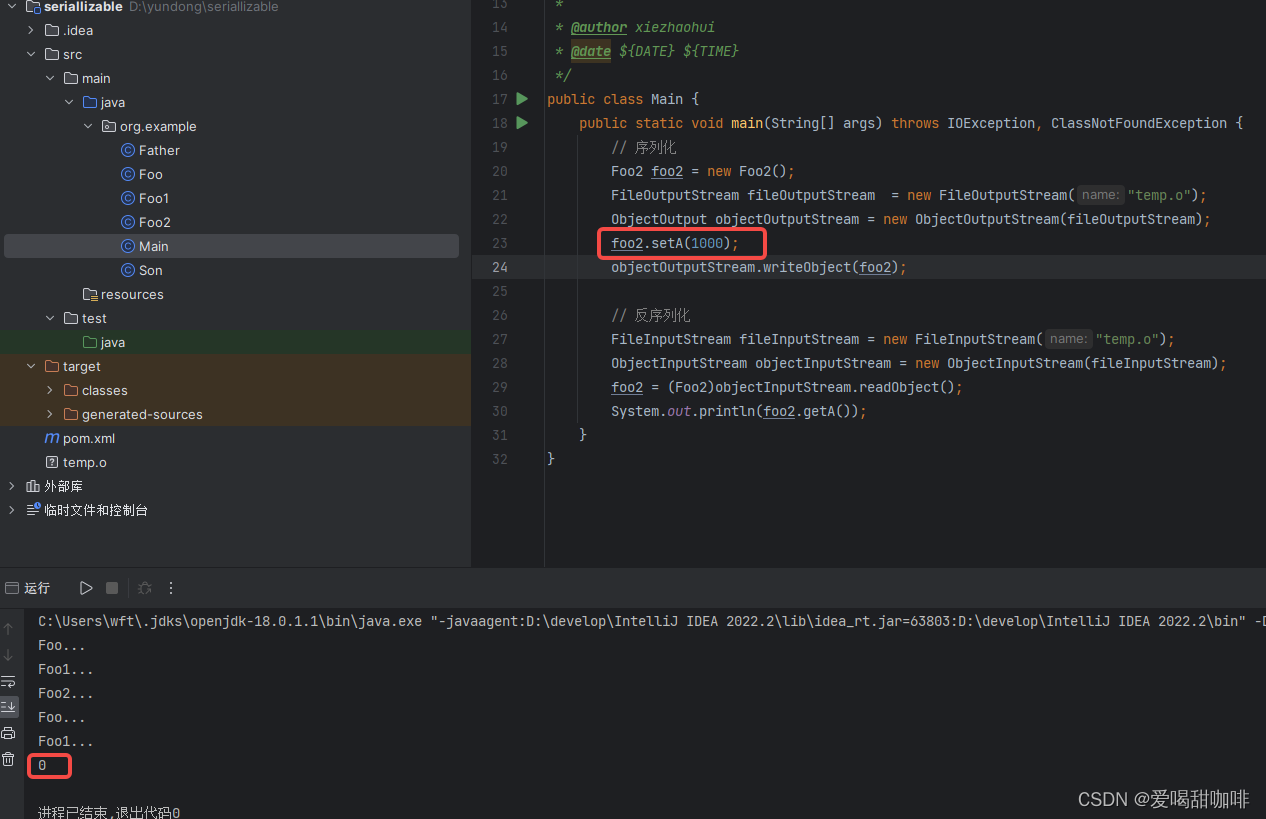The width and height of the screenshot is (1266, 819).
Task: Click the .idea folder icon
Action: click(x=52, y=30)
